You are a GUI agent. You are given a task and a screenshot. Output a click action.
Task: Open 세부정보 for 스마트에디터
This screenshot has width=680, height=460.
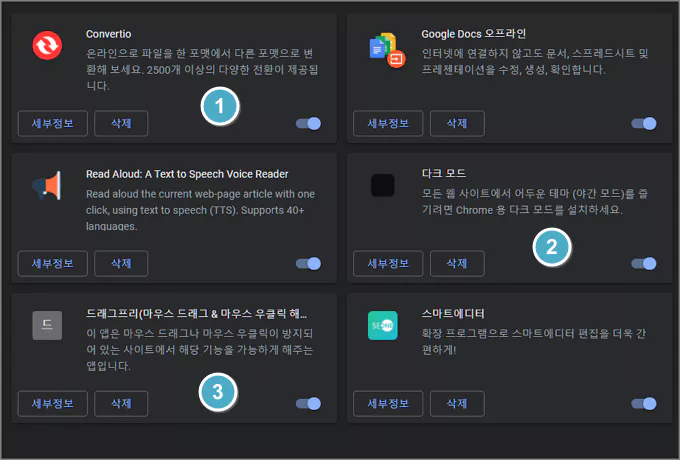pyautogui.click(x=388, y=404)
